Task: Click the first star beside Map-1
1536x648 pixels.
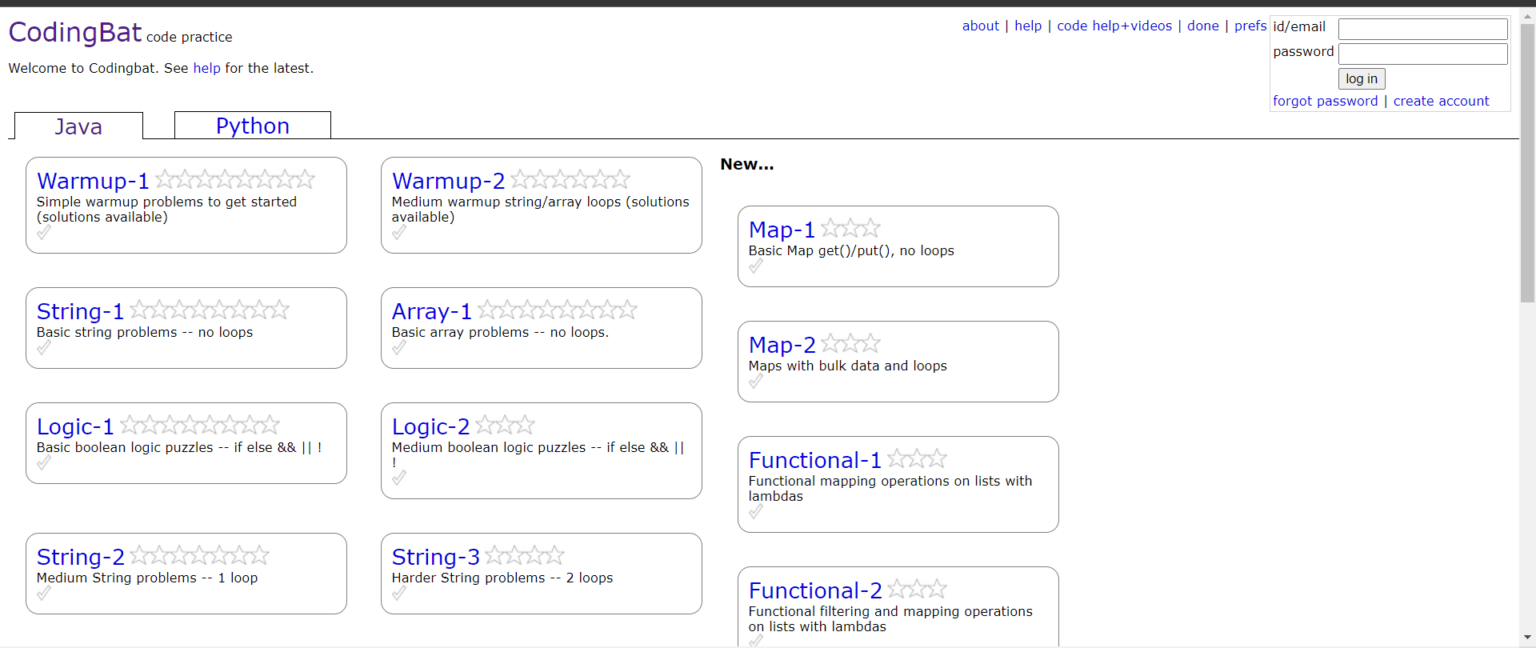Action: (x=830, y=227)
